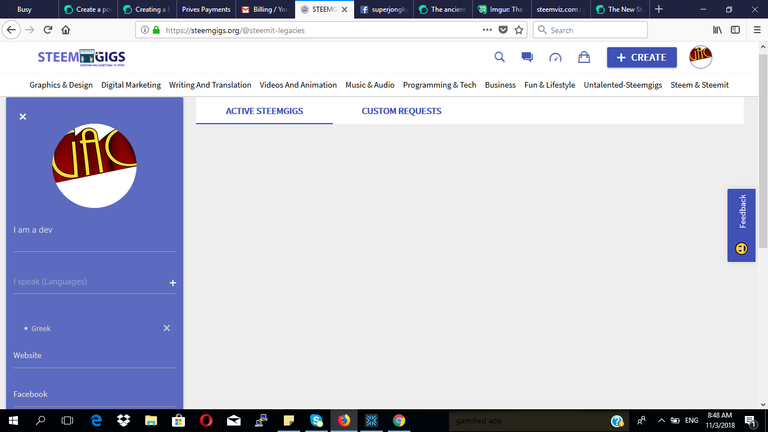
Task: Open page actions three-dot menu
Action: pos(487,30)
